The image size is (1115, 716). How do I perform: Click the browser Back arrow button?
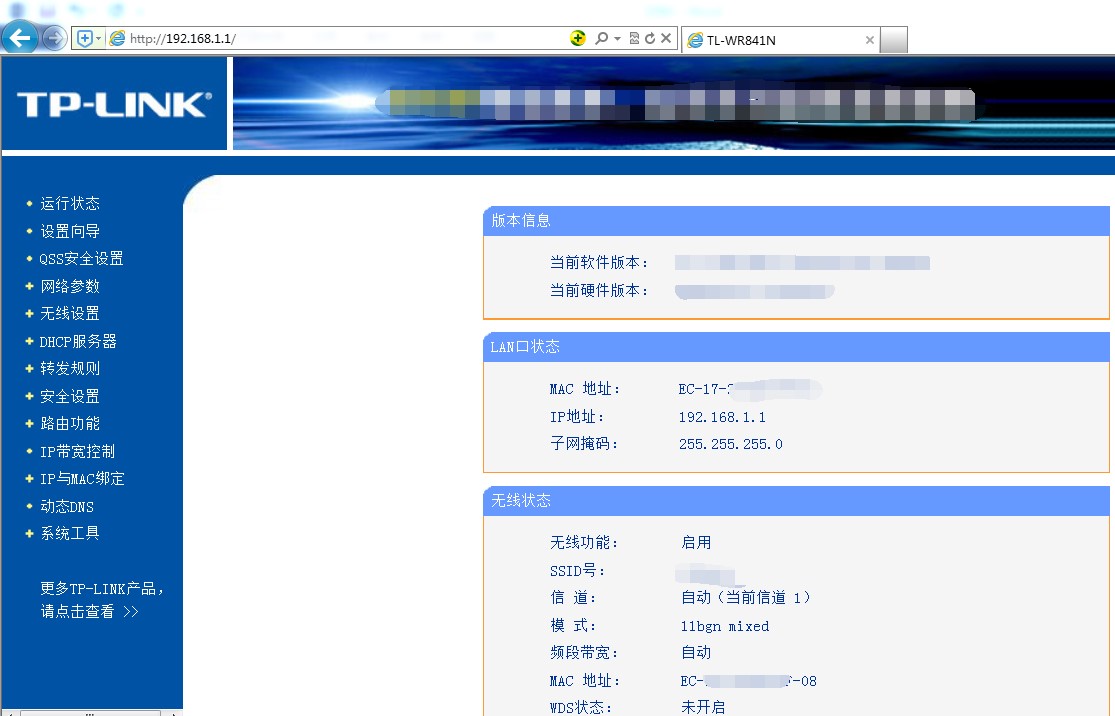coord(20,38)
